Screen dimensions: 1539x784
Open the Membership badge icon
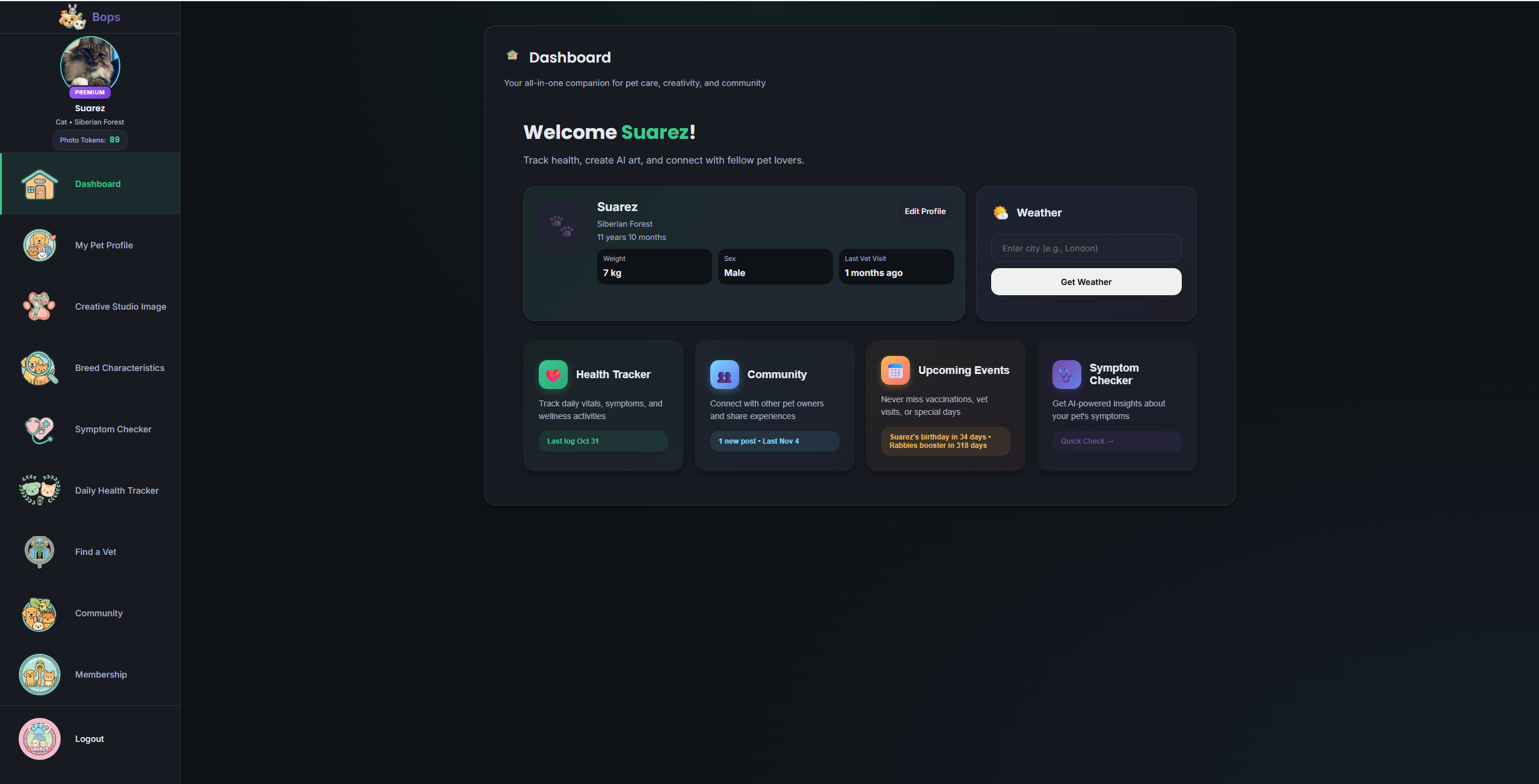pyautogui.click(x=40, y=675)
